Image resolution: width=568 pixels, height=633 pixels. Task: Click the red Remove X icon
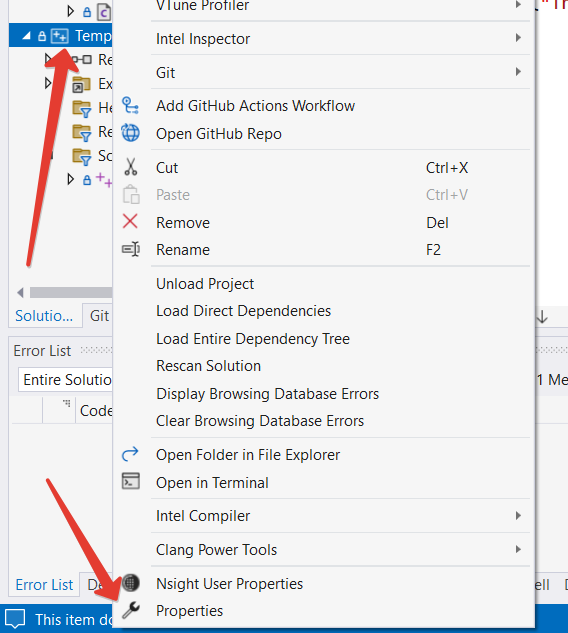tap(130, 222)
